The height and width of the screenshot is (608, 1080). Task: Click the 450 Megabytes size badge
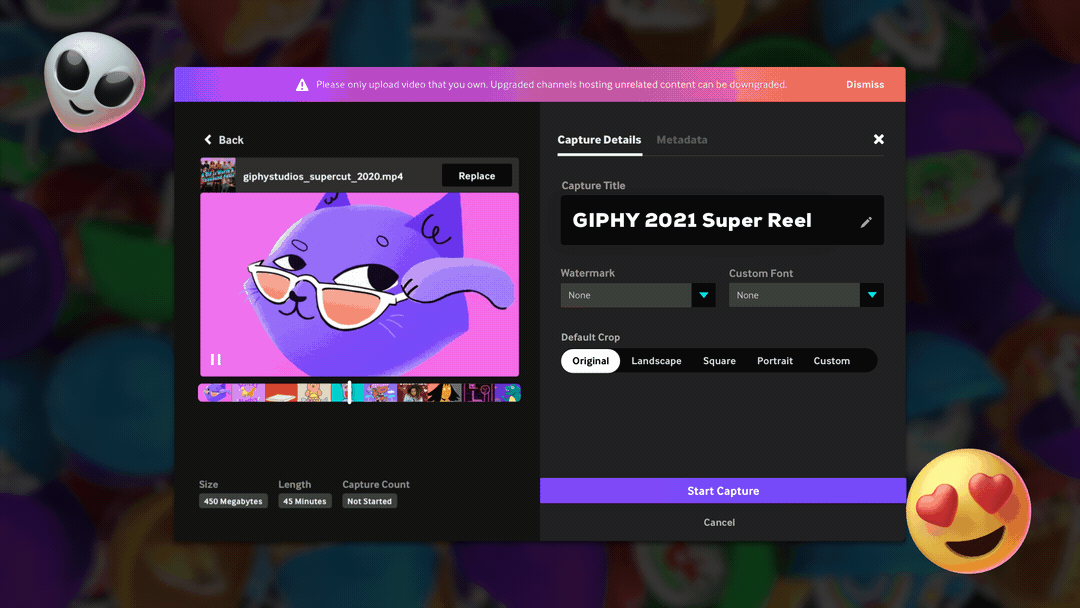(x=233, y=501)
